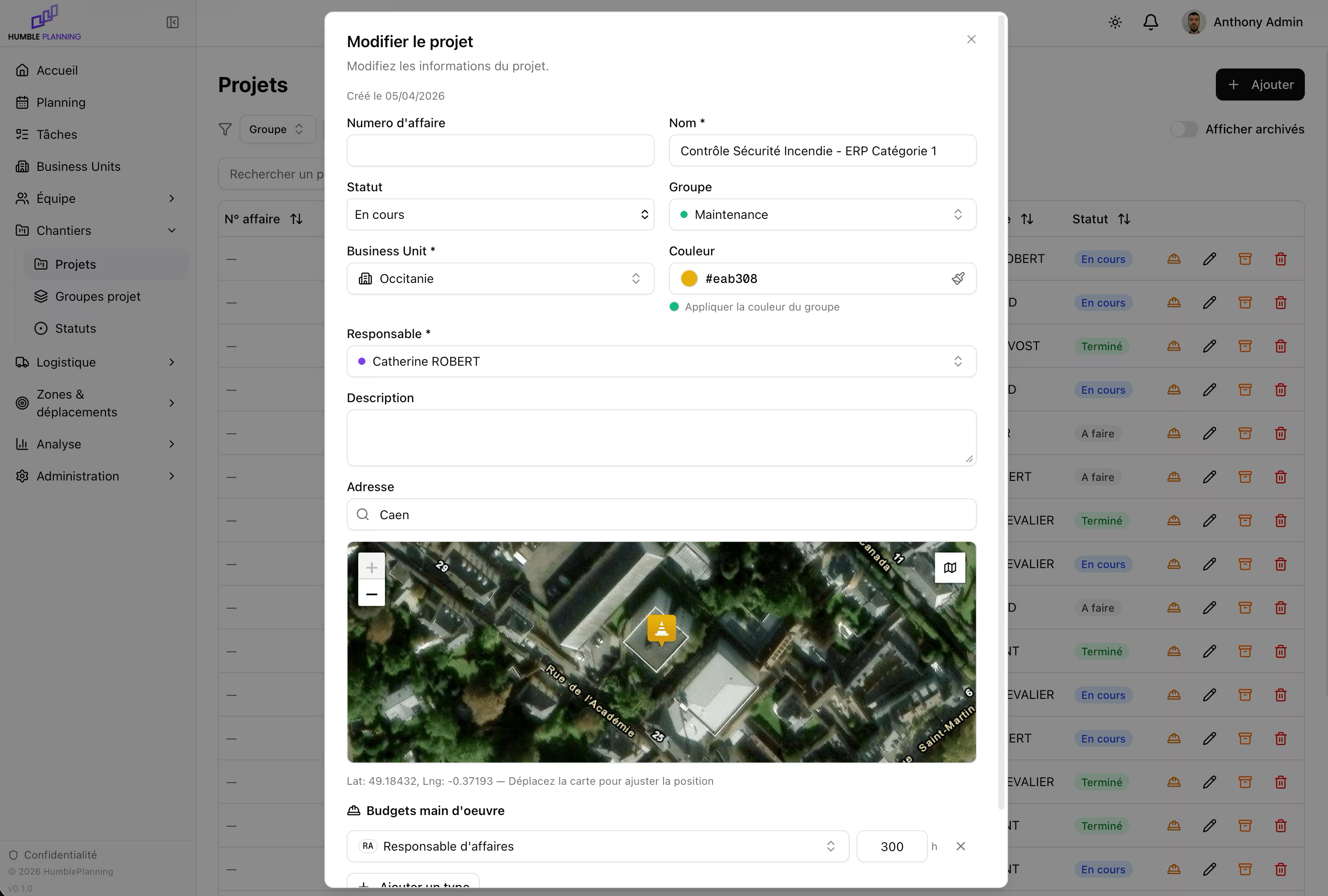Click Numero d'affaire input field
Viewport: 1328px width, 896px height.
[500, 151]
